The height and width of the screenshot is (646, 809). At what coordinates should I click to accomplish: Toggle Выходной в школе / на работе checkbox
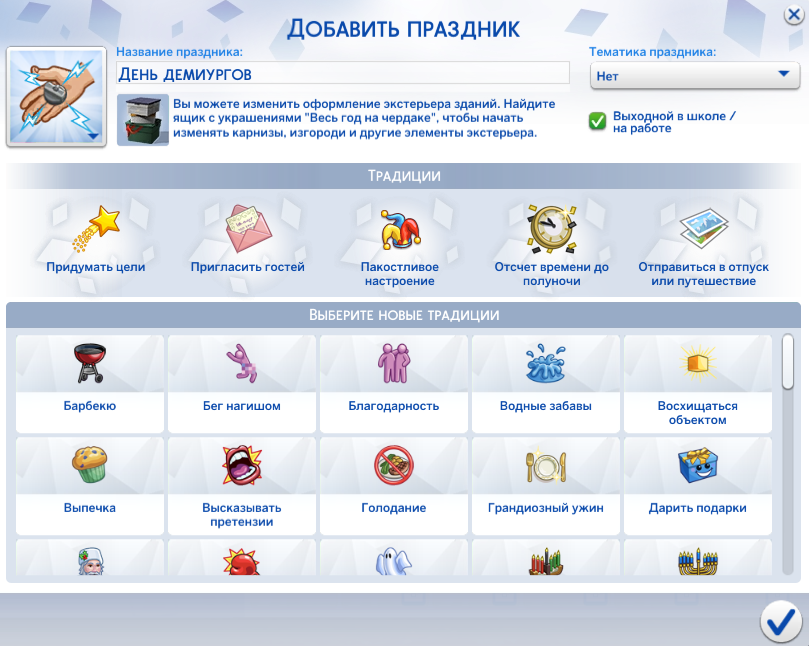[x=598, y=121]
